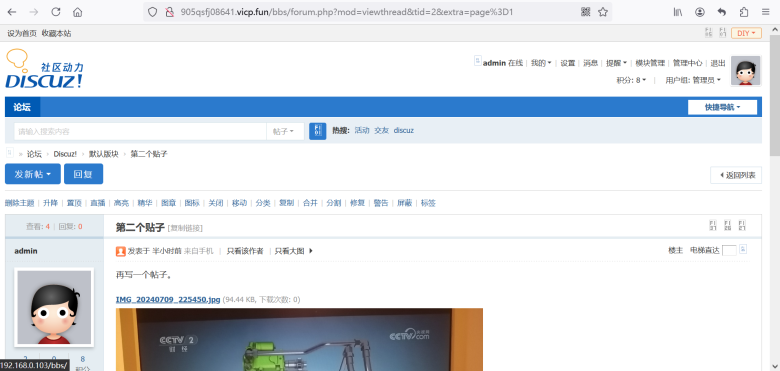The width and height of the screenshot is (780, 371).
Task: Click 高亮 moderation option
Action: 121,203
